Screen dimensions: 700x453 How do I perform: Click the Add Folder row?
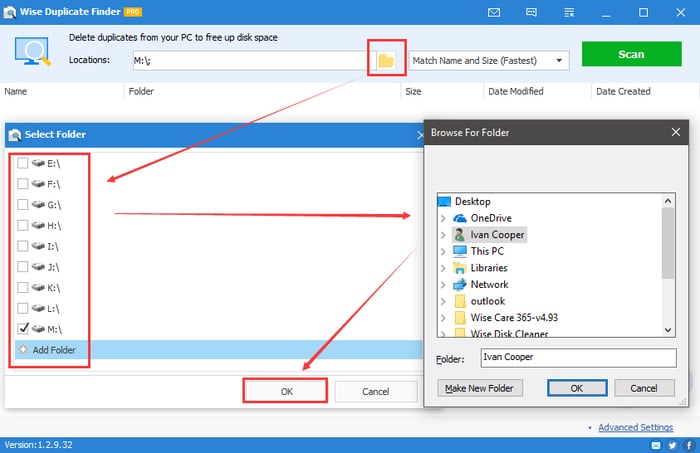click(x=56, y=350)
